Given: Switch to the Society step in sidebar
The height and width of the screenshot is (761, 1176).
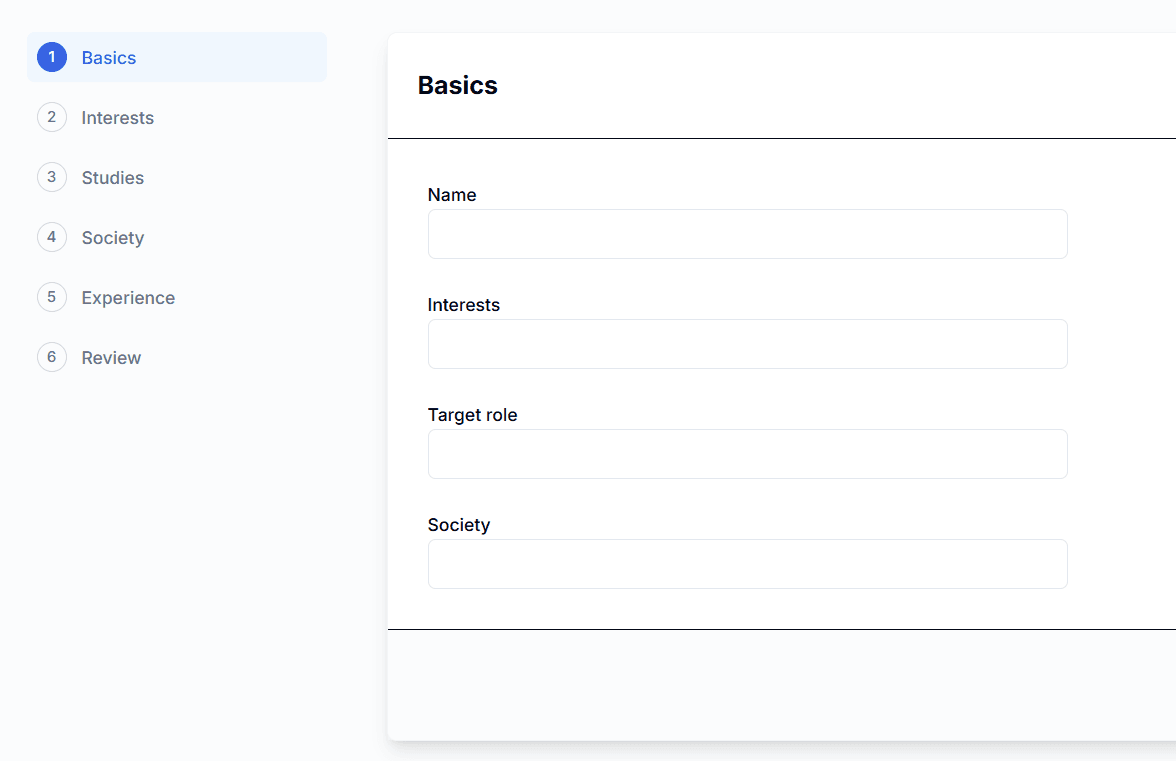Looking at the screenshot, I should click(x=113, y=238).
